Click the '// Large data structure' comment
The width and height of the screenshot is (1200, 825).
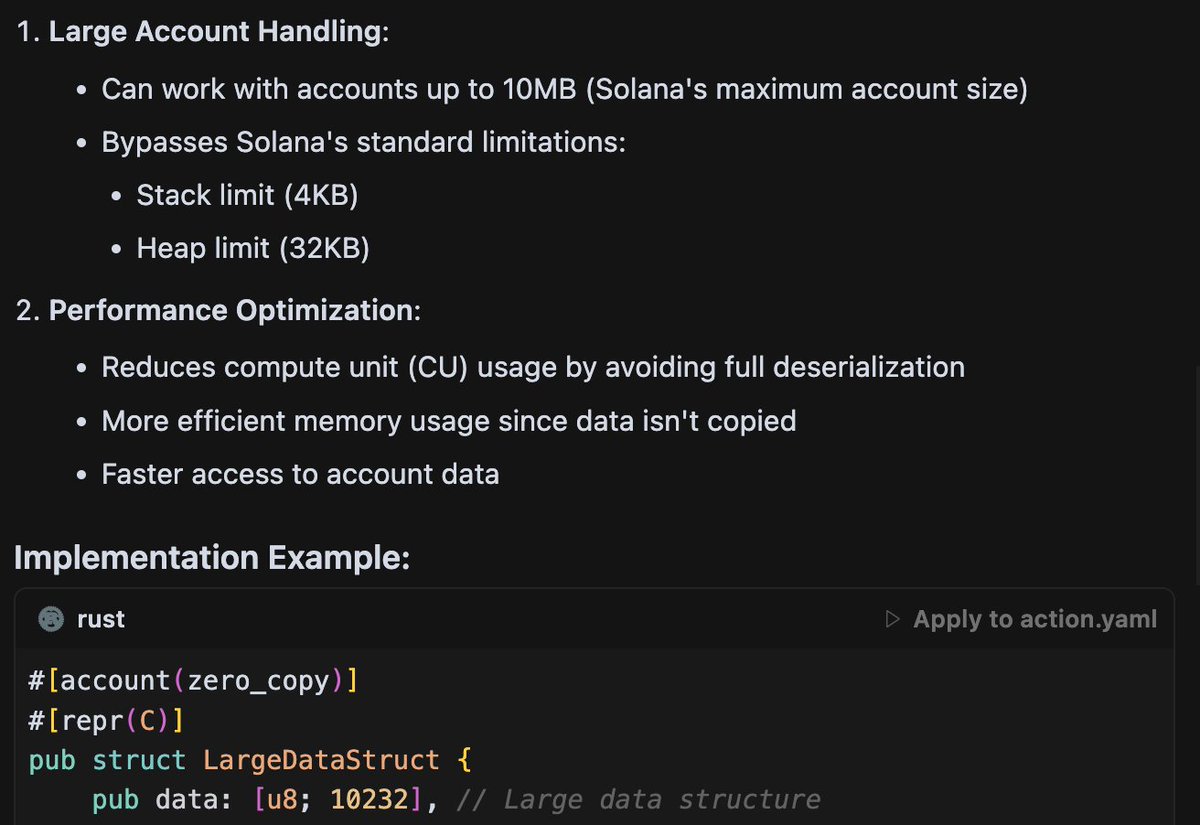click(x=638, y=800)
